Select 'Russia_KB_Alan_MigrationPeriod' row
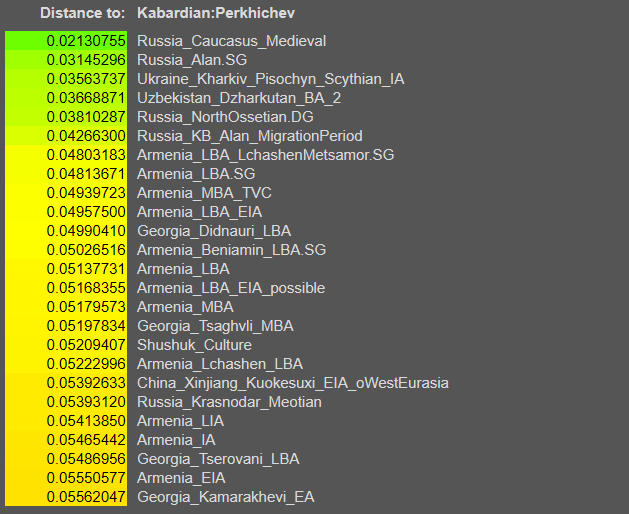629x514 pixels. (x=250, y=136)
